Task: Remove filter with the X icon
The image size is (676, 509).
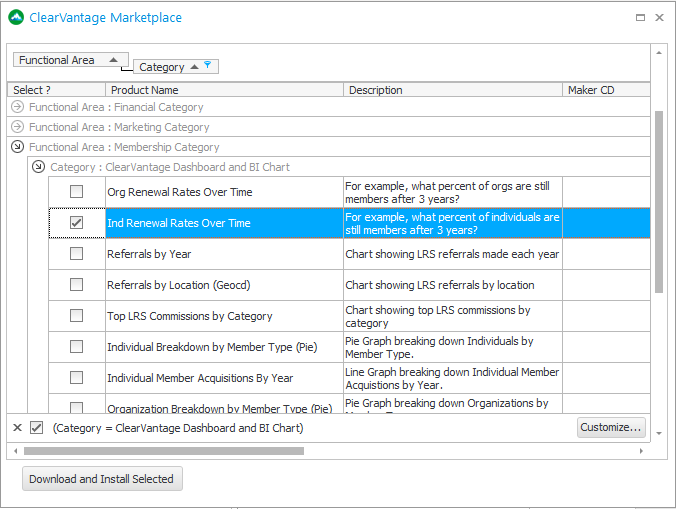Action: pyautogui.click(x=17, y=428)
